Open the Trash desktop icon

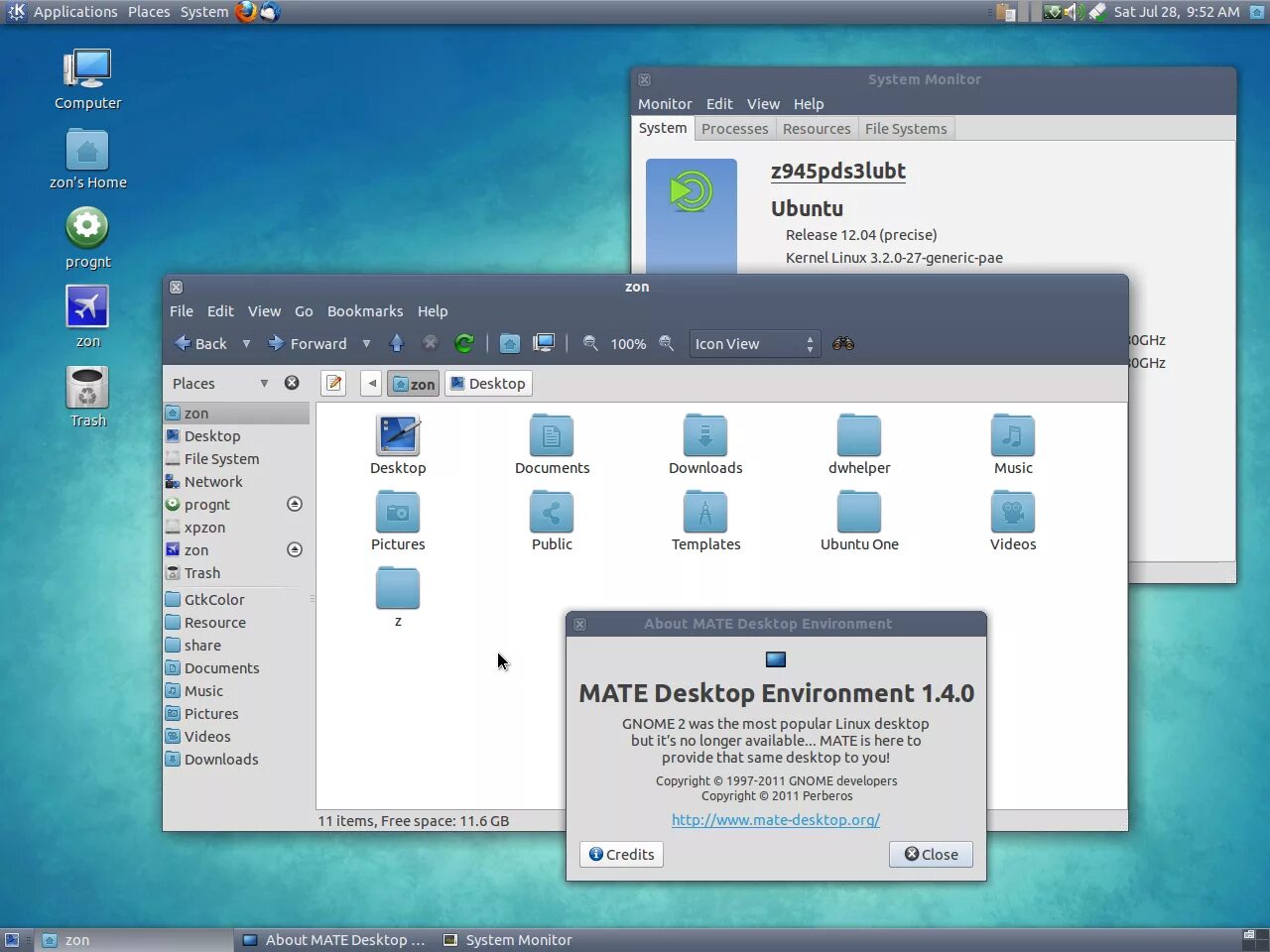click(x=87, y=397)
